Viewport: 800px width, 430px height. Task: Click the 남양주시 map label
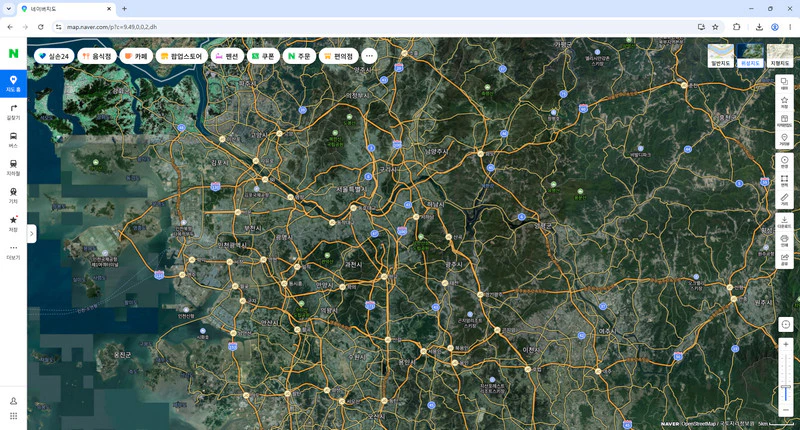[437, 151]
